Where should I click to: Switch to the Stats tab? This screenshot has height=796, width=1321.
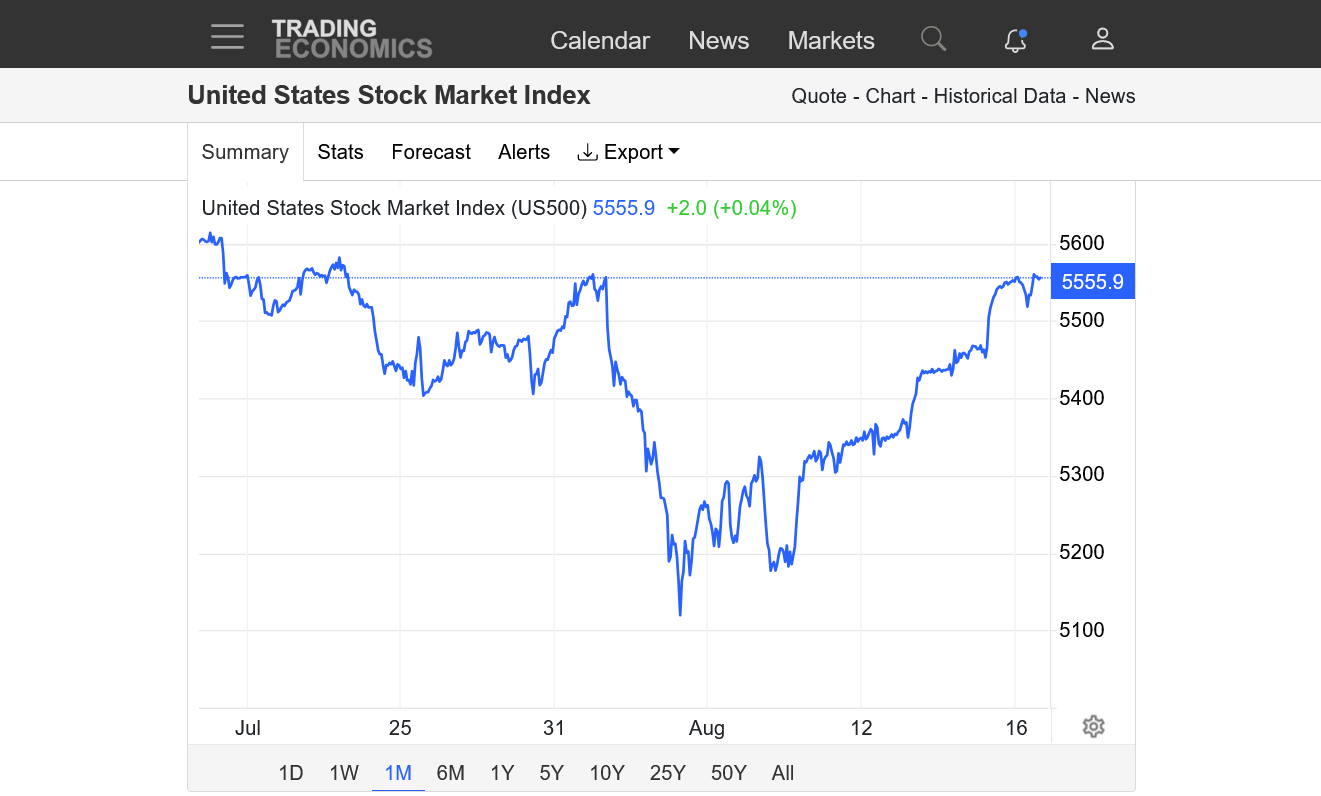click(340, 152)
